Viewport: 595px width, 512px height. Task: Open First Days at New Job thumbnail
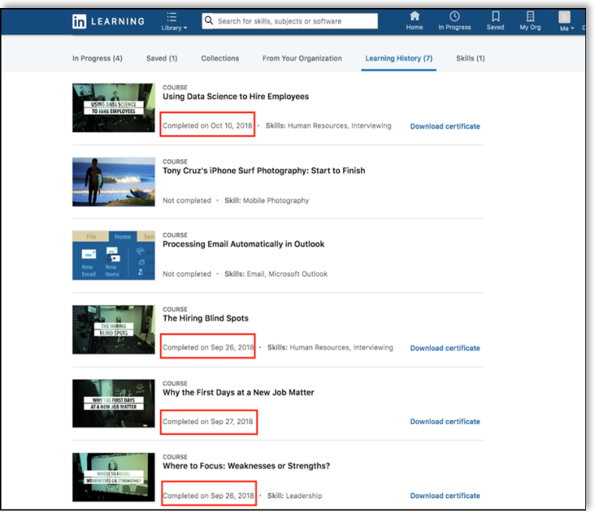(113, 403)
